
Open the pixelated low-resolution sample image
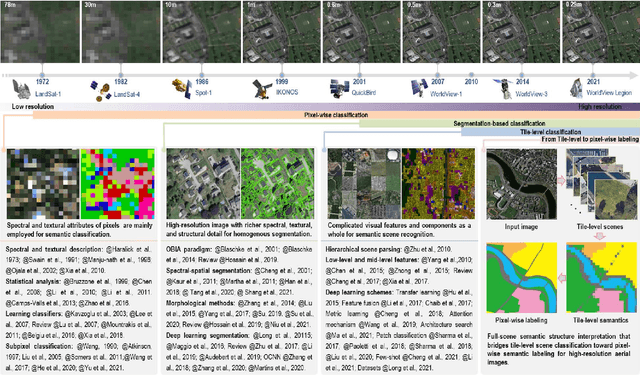[x=43, y=184]
